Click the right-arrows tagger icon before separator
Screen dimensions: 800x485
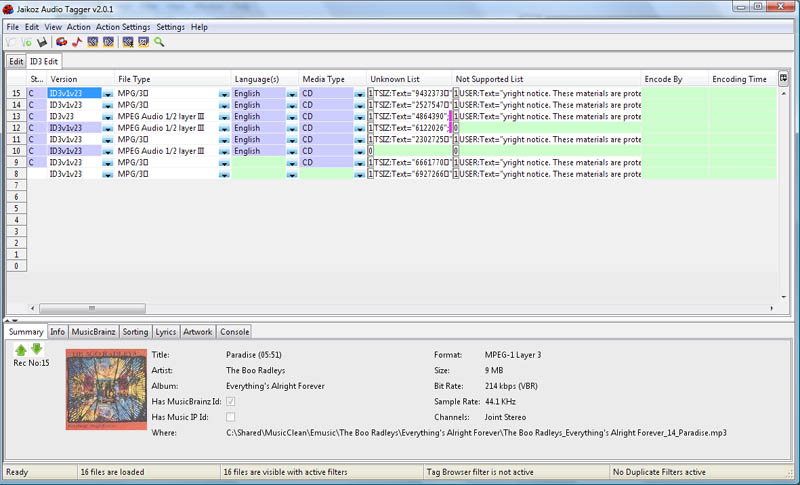click(108, 42)
